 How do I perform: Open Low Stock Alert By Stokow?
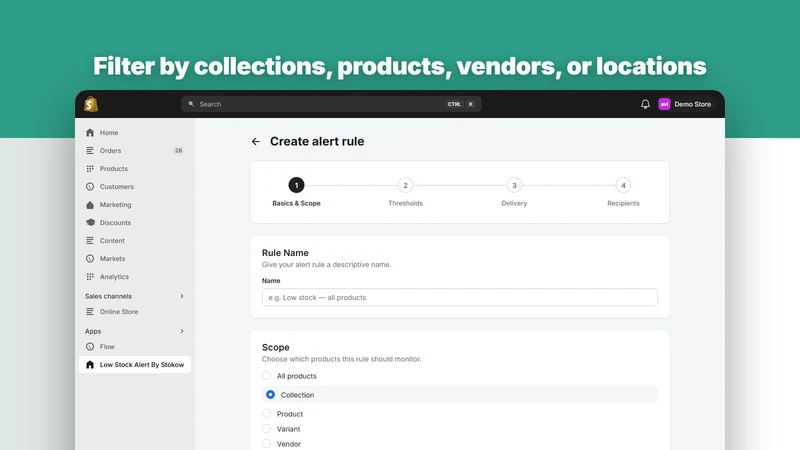click(135, 365)
